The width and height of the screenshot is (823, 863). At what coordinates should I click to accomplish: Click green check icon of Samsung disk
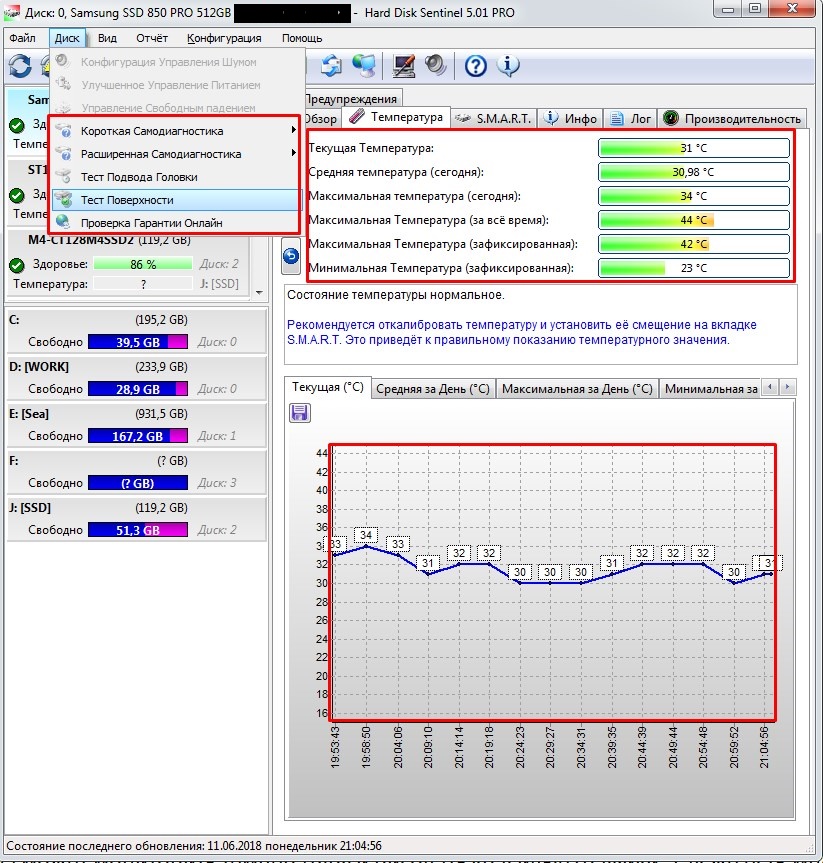(x=17, y=125)
